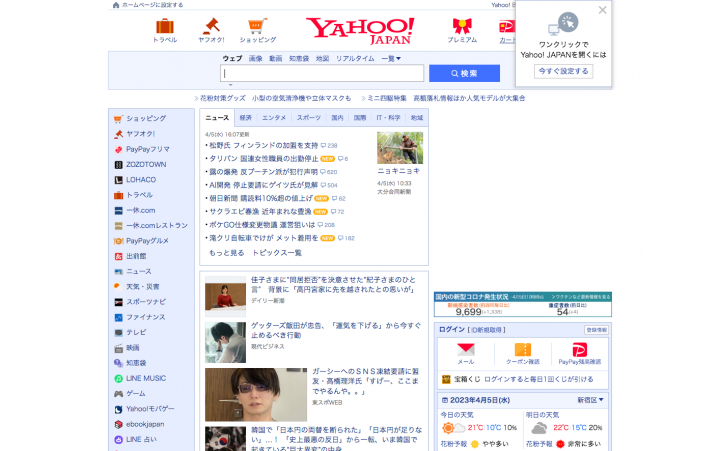Click the メール envelope icon

(465, 350)
